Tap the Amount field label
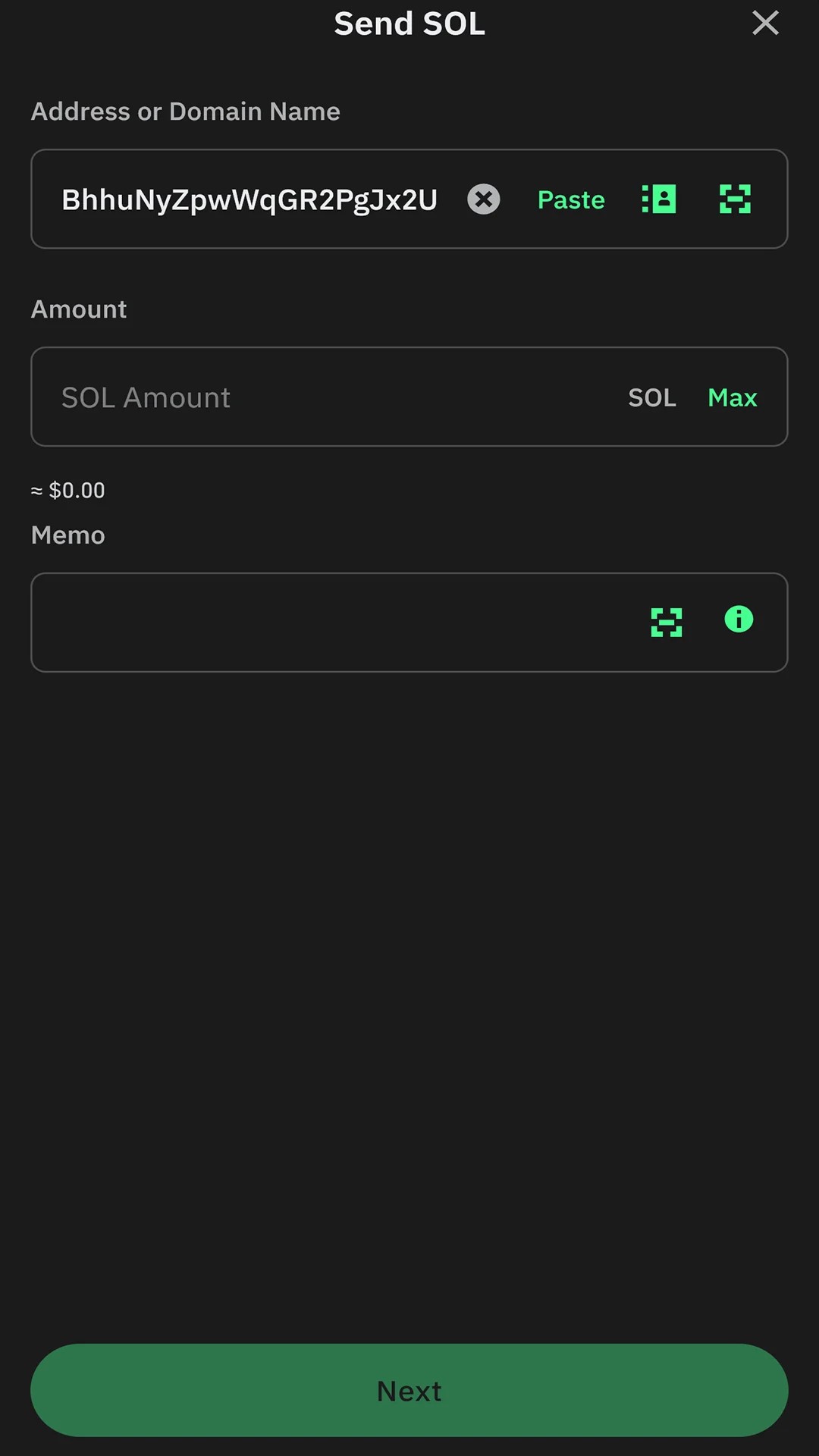 tap(79, 309)
